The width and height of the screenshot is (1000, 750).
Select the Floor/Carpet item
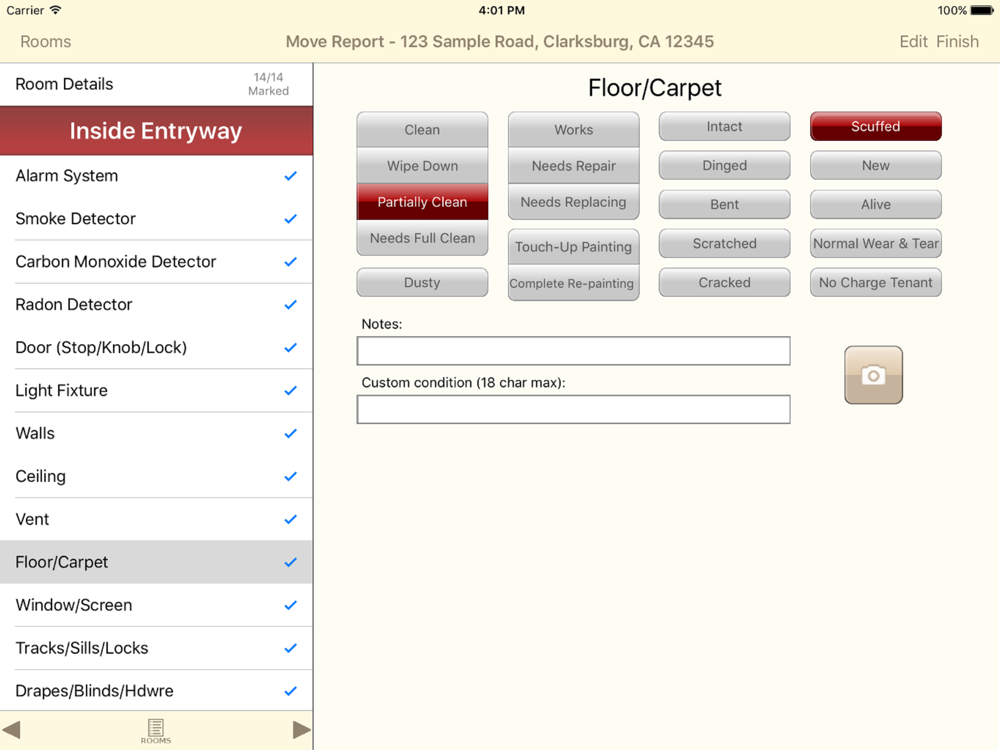pyautogui.click(x=156, y=562)
